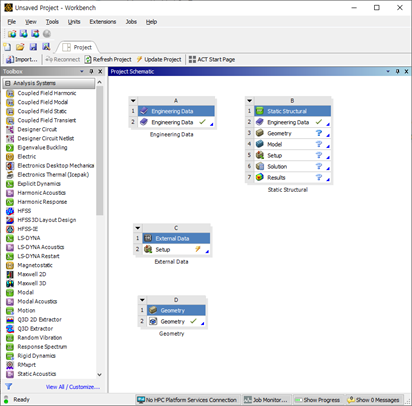Select Modal Acoustics in toolbox
This screenshot has height=406, width=412.
click(37, 302)
